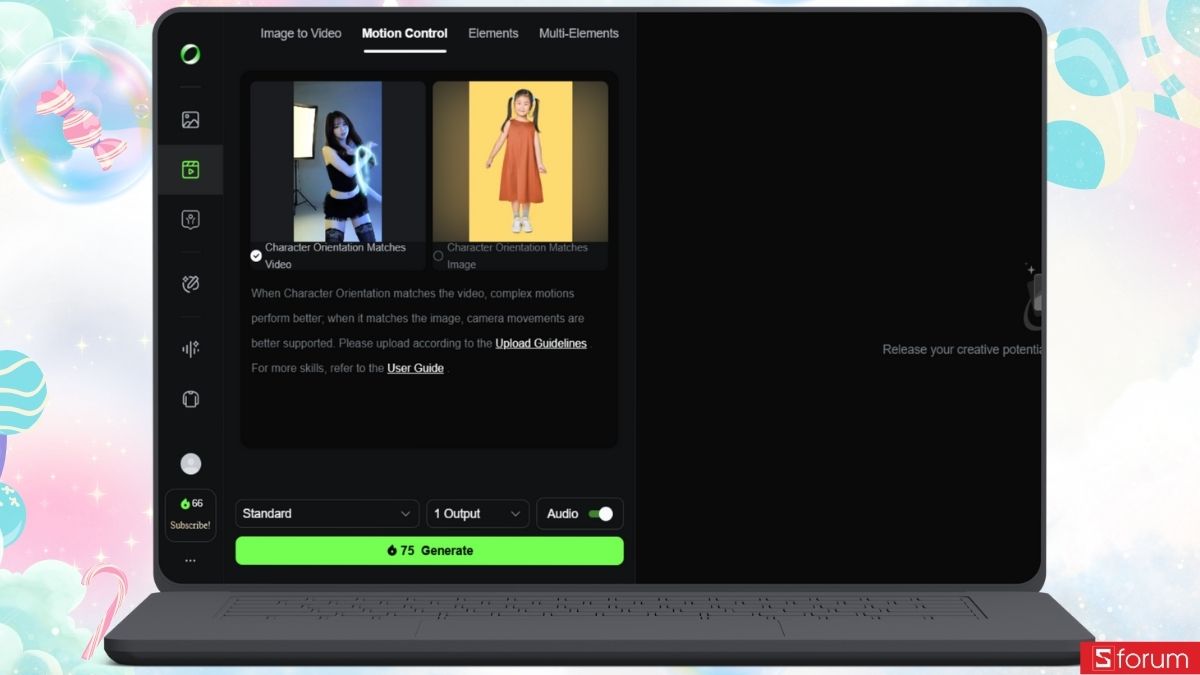Select Character Orientation Matches Image option
The height and width of the screenshot is (675, 1200).
(x=438, y=256)
